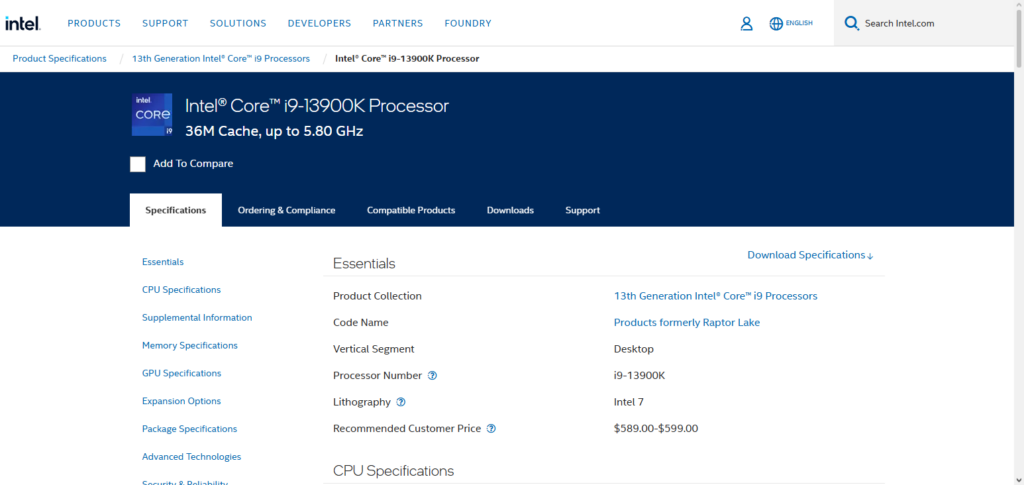The height and width of the screenshot is (485, 1024).
Task: Jump to Essentials in sidebar
Action: (x=163, y=262)
